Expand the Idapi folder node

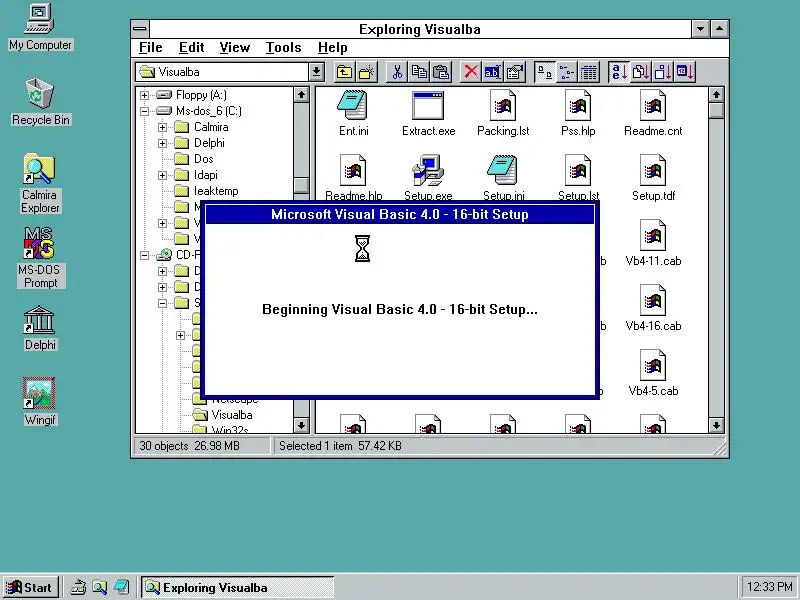[162, 175]
